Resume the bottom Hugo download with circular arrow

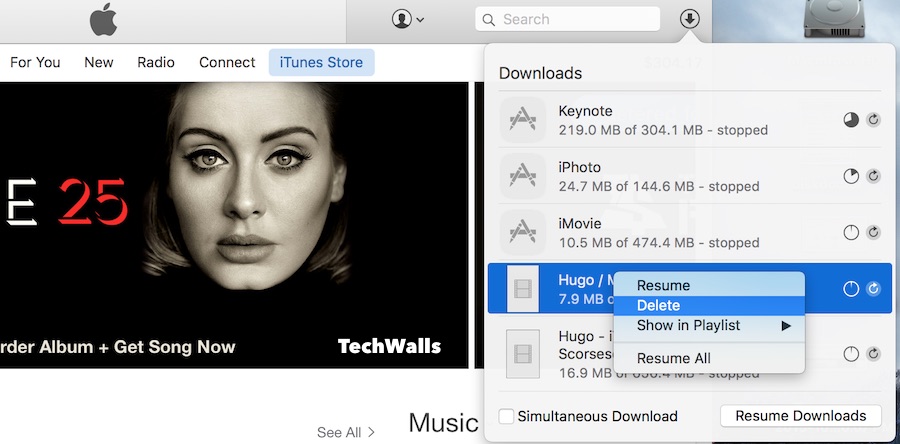pyautogui.click(x=873, y=354)
